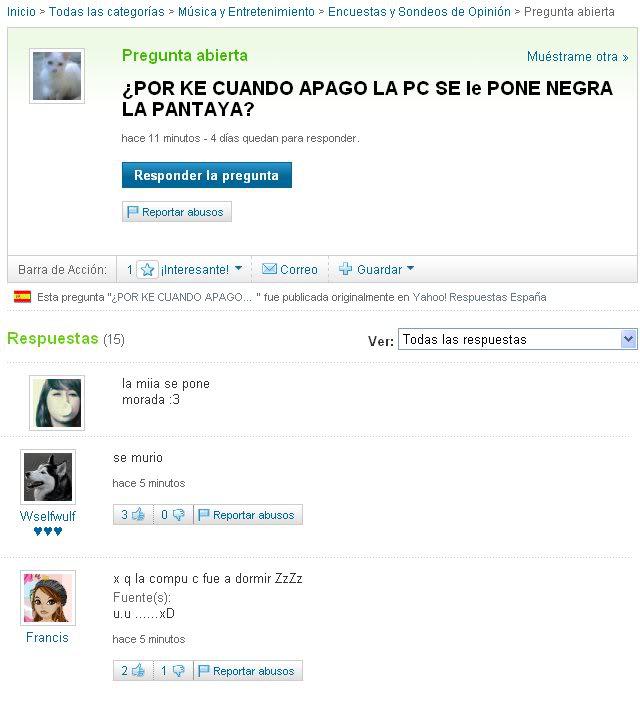Click the Guardar plus icon

point(345,269)
